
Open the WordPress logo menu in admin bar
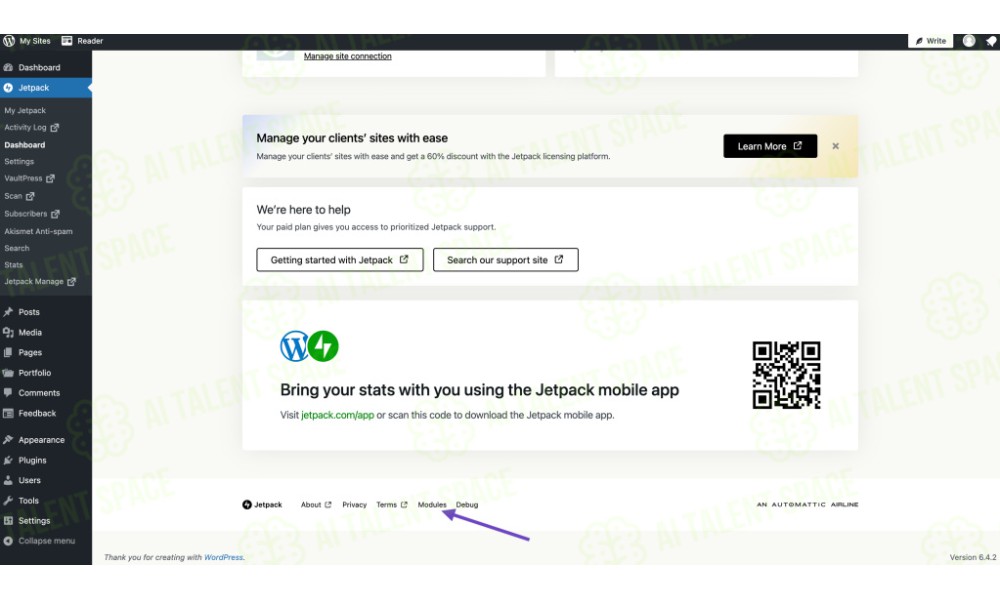(8, 41)
